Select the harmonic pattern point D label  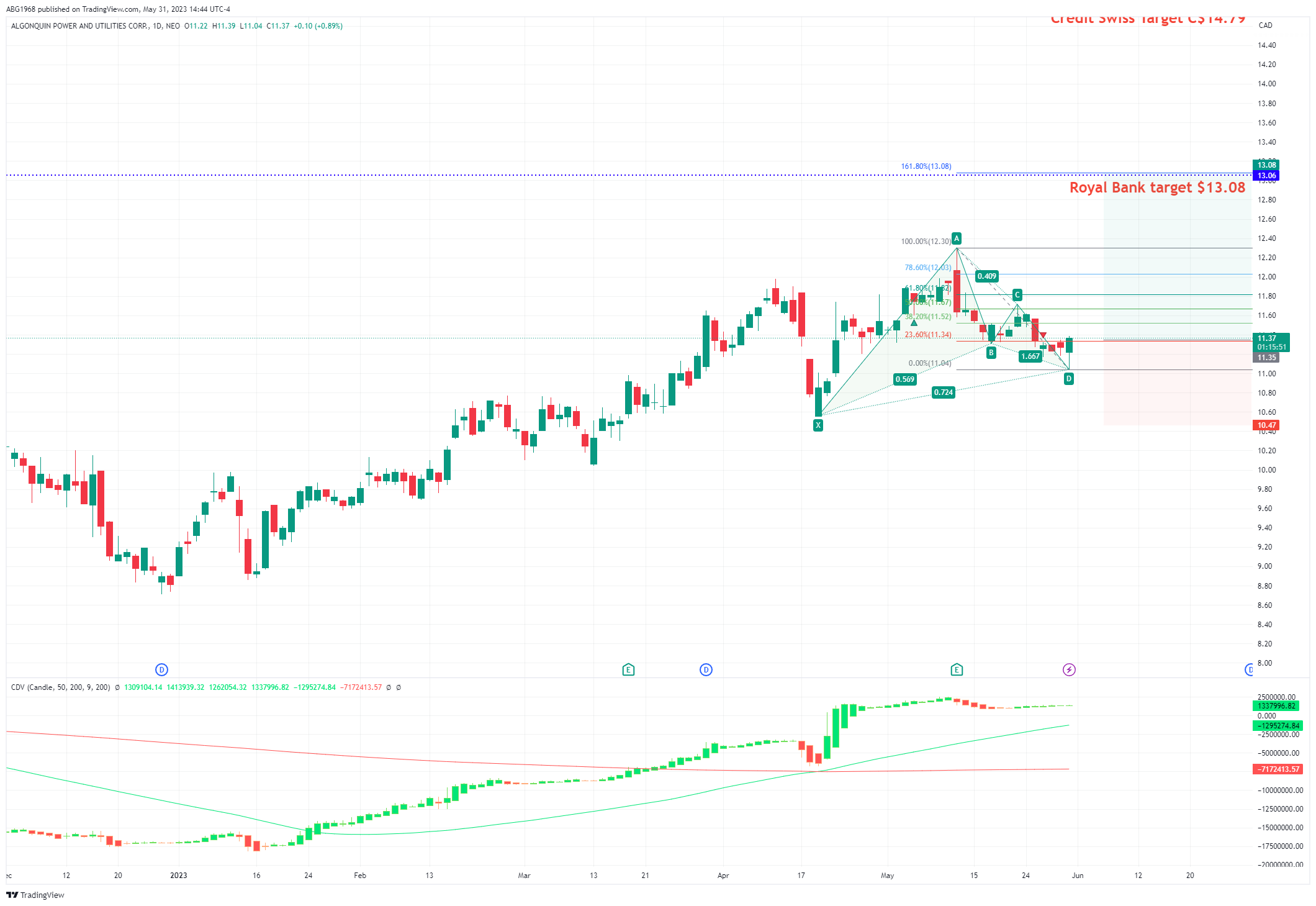[1068, 379]
